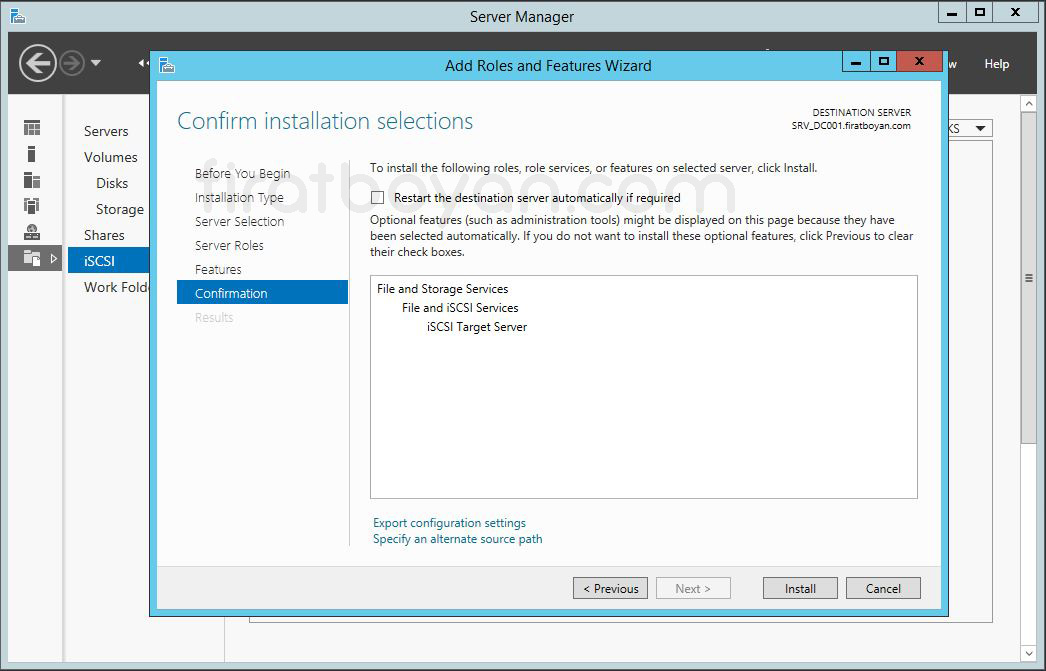Click the Install button

pyautogui.click(x=800, y=588)
